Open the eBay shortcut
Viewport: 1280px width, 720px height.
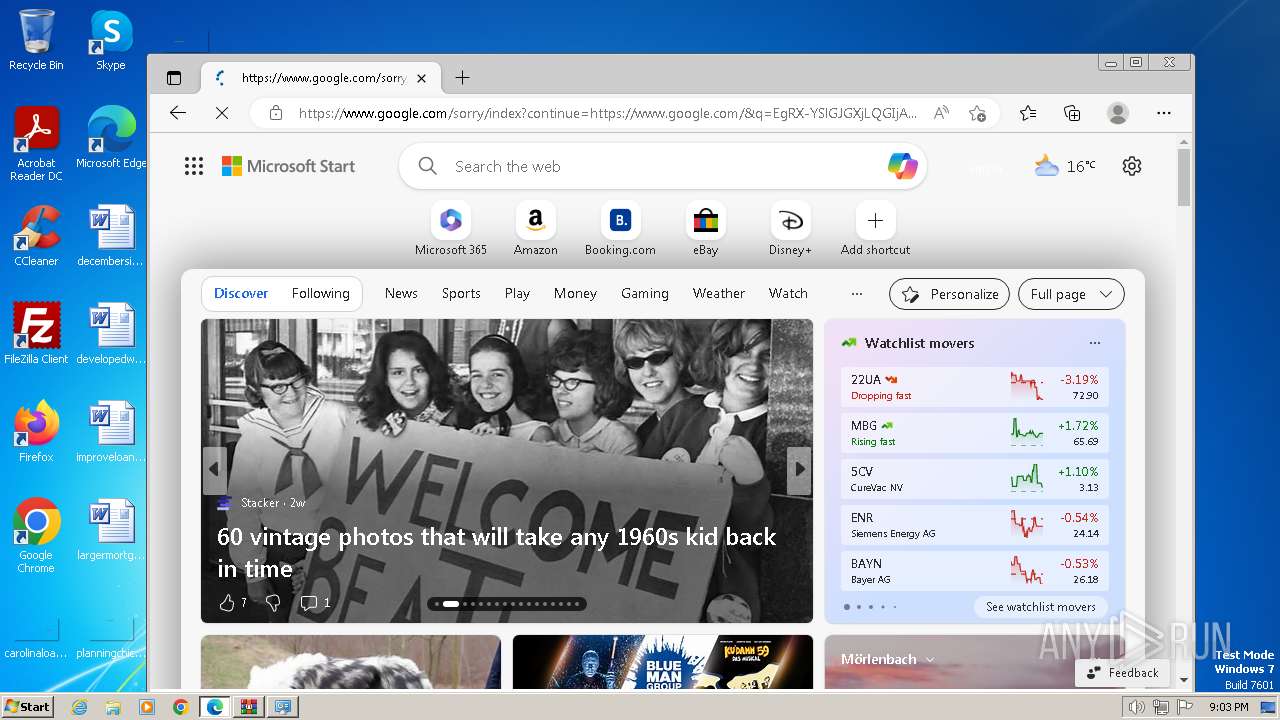tap(706, 229)
